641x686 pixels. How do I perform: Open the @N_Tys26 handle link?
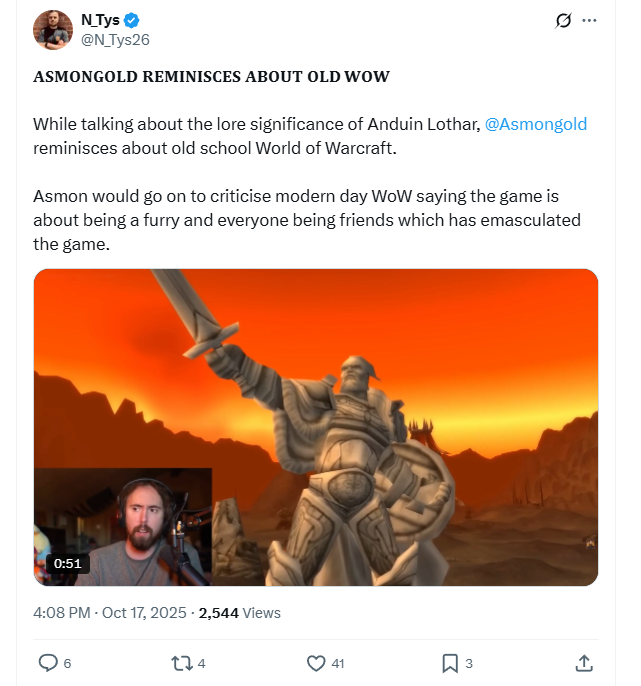click(x=116, y=40)
